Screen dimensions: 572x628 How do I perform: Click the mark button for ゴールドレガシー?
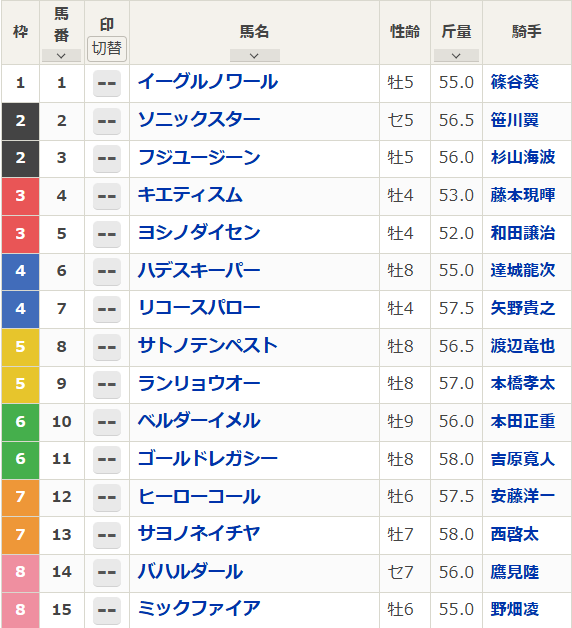tap(107, 459)
